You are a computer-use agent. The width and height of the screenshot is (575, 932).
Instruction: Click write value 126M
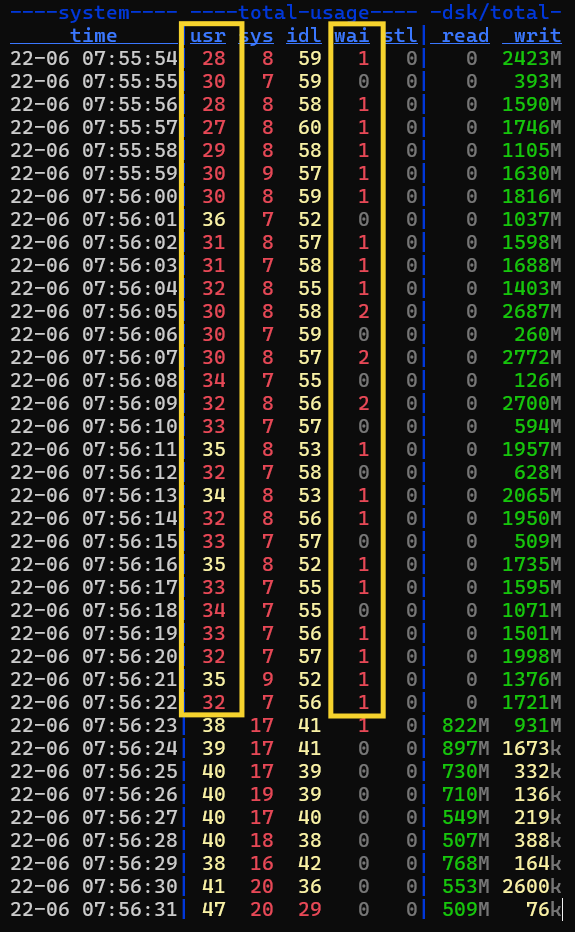click(538, 380)
